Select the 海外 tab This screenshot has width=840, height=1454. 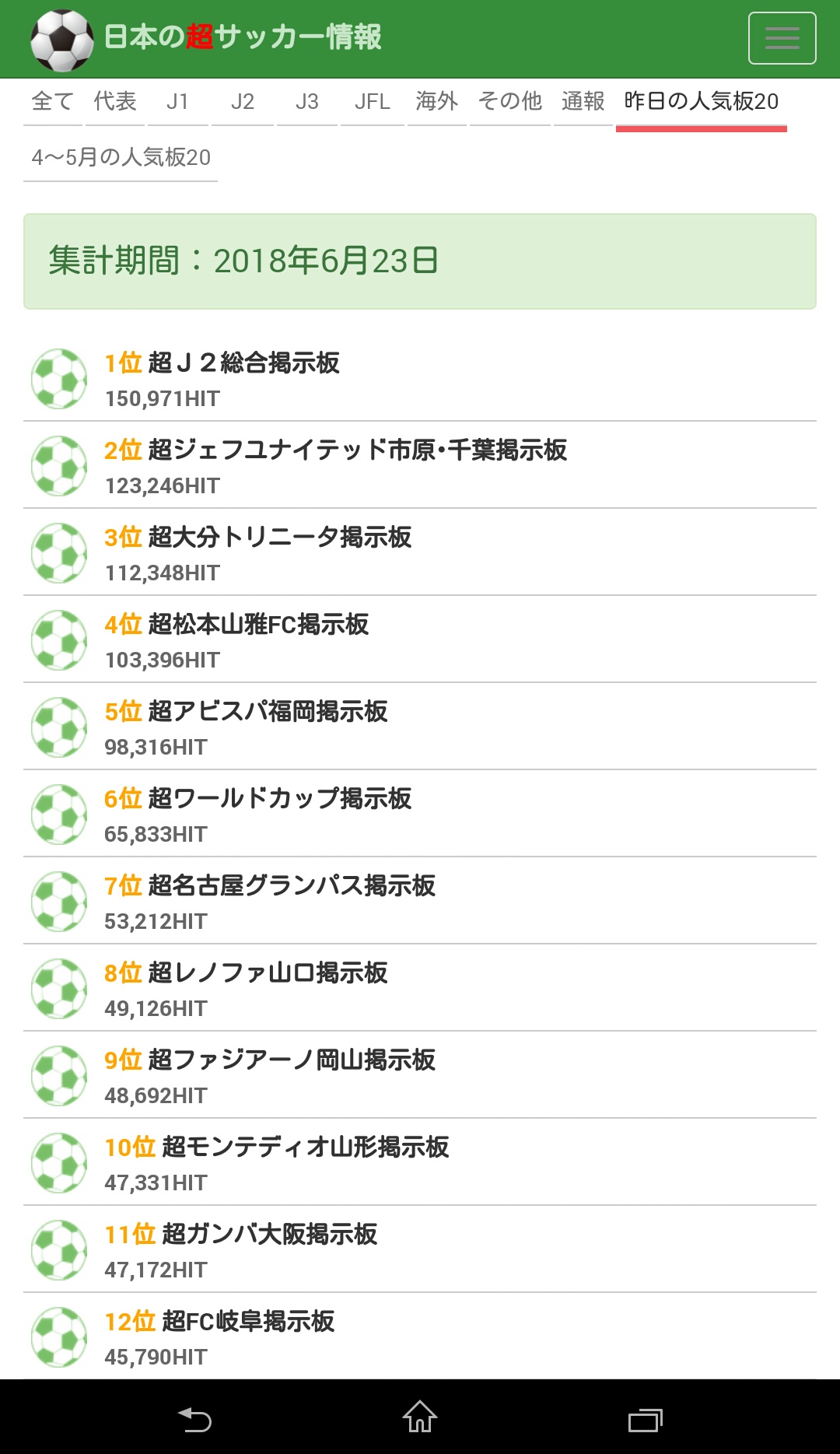coord(436,102)
